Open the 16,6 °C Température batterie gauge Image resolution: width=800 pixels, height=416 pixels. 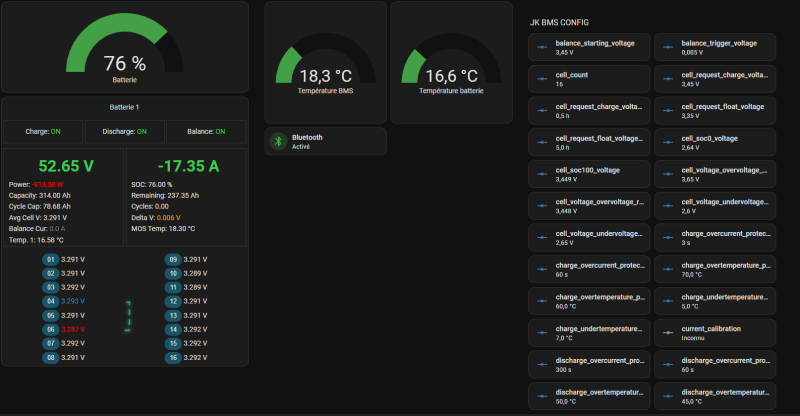[452, 62]
